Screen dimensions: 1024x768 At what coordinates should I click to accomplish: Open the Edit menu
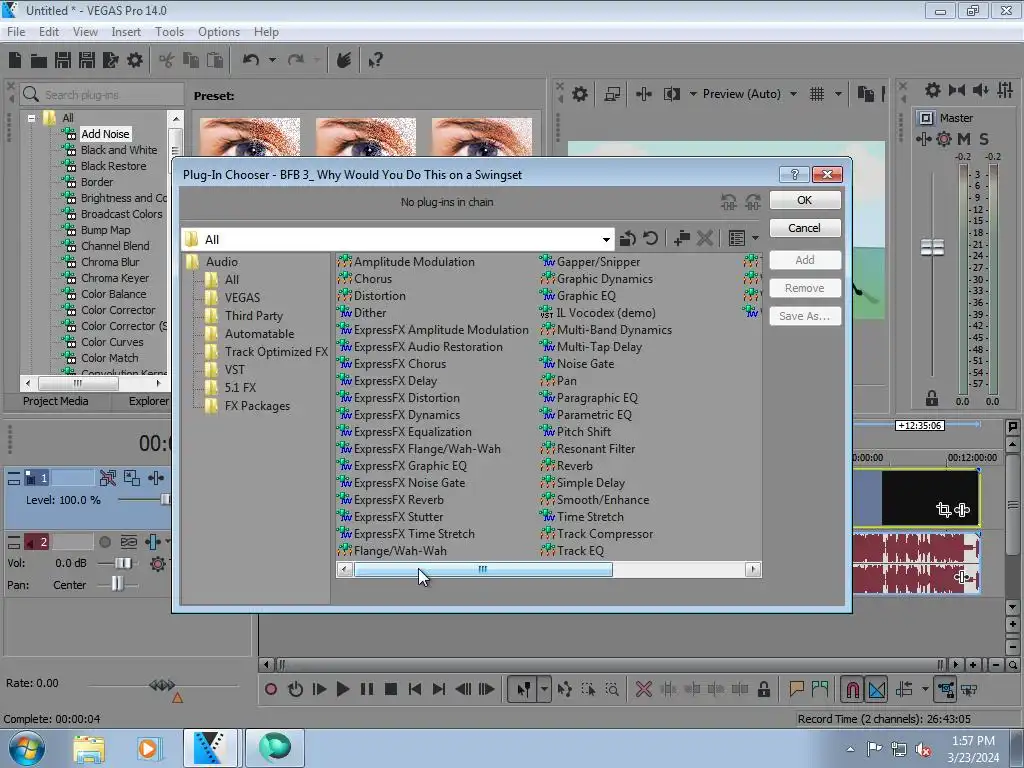pos(49,31)
